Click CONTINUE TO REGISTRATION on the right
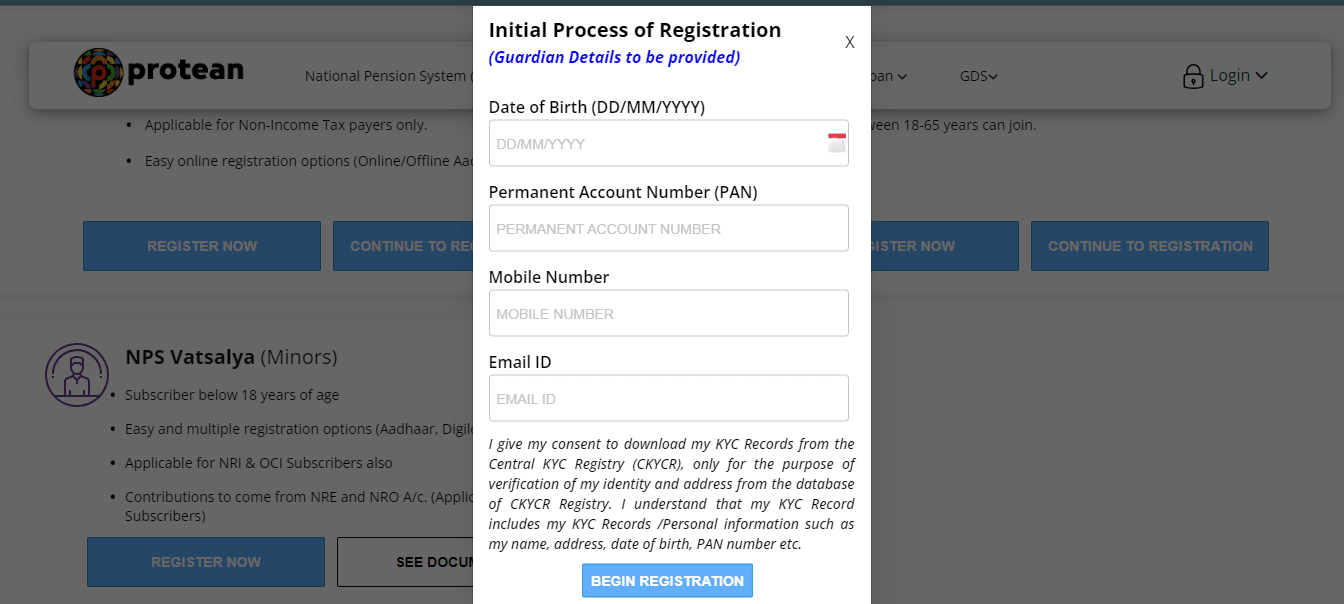 click(1149, 245)
